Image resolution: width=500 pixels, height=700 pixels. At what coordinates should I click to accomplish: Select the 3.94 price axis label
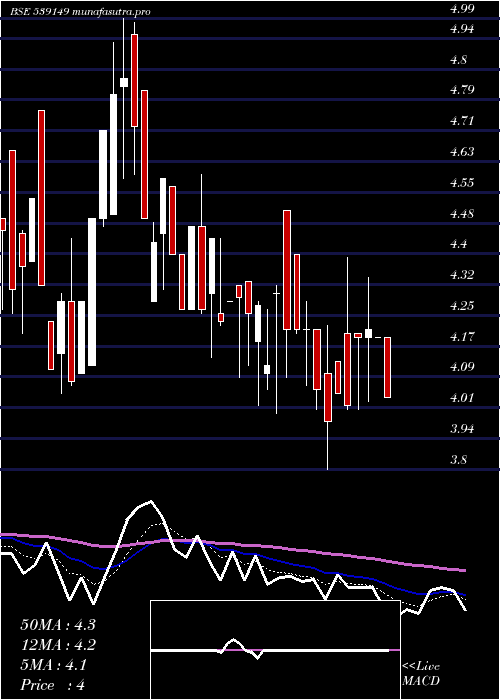(461, 429)
